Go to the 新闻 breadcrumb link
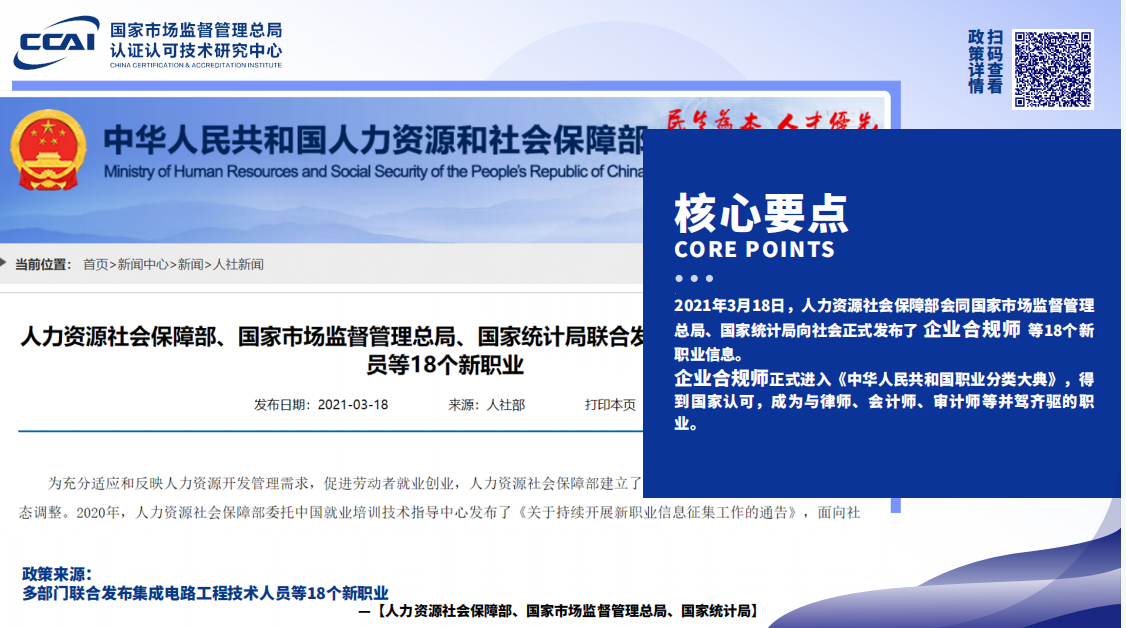 click(x=190, y=265)
